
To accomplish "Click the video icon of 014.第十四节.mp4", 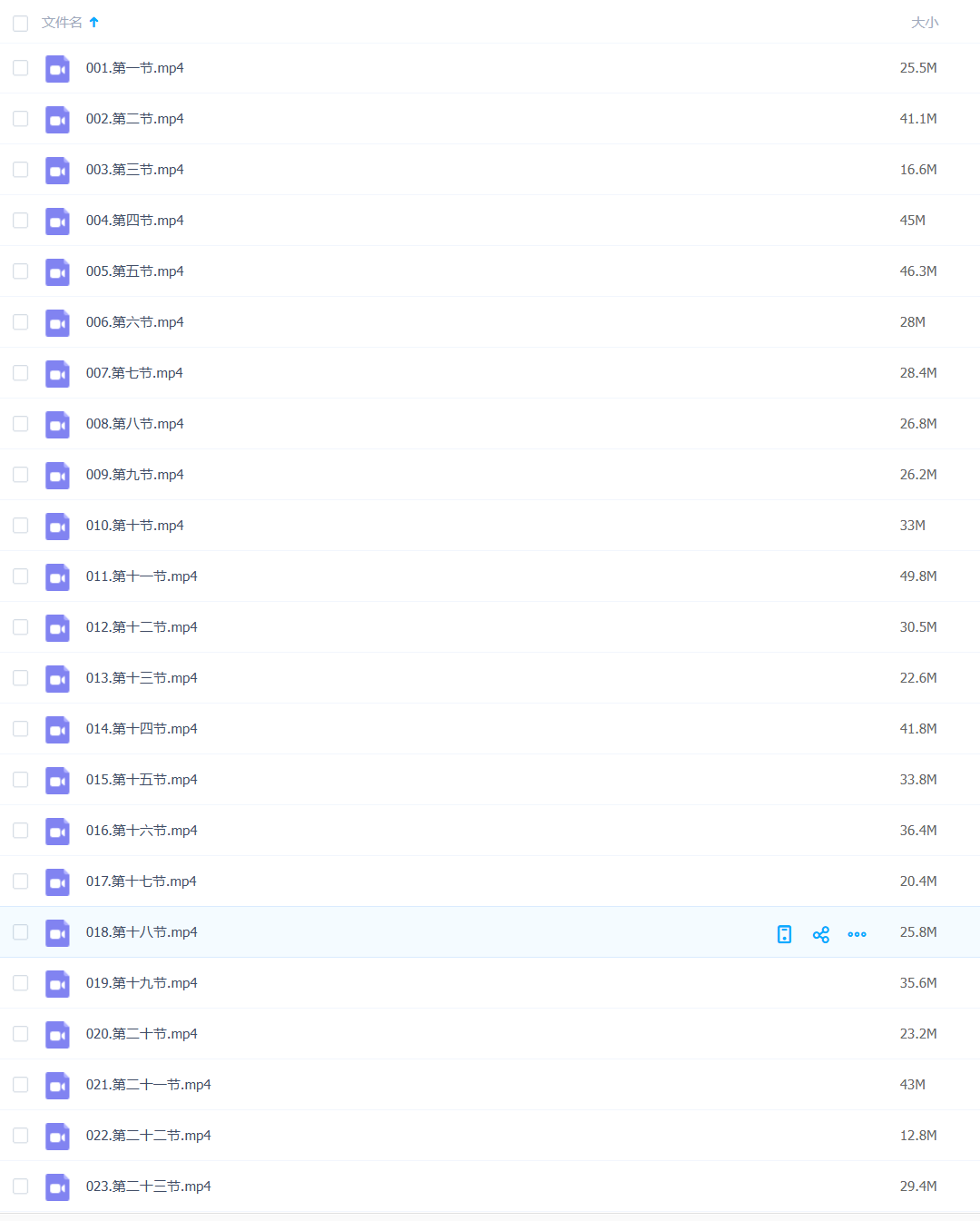I will tap(57, 730).
